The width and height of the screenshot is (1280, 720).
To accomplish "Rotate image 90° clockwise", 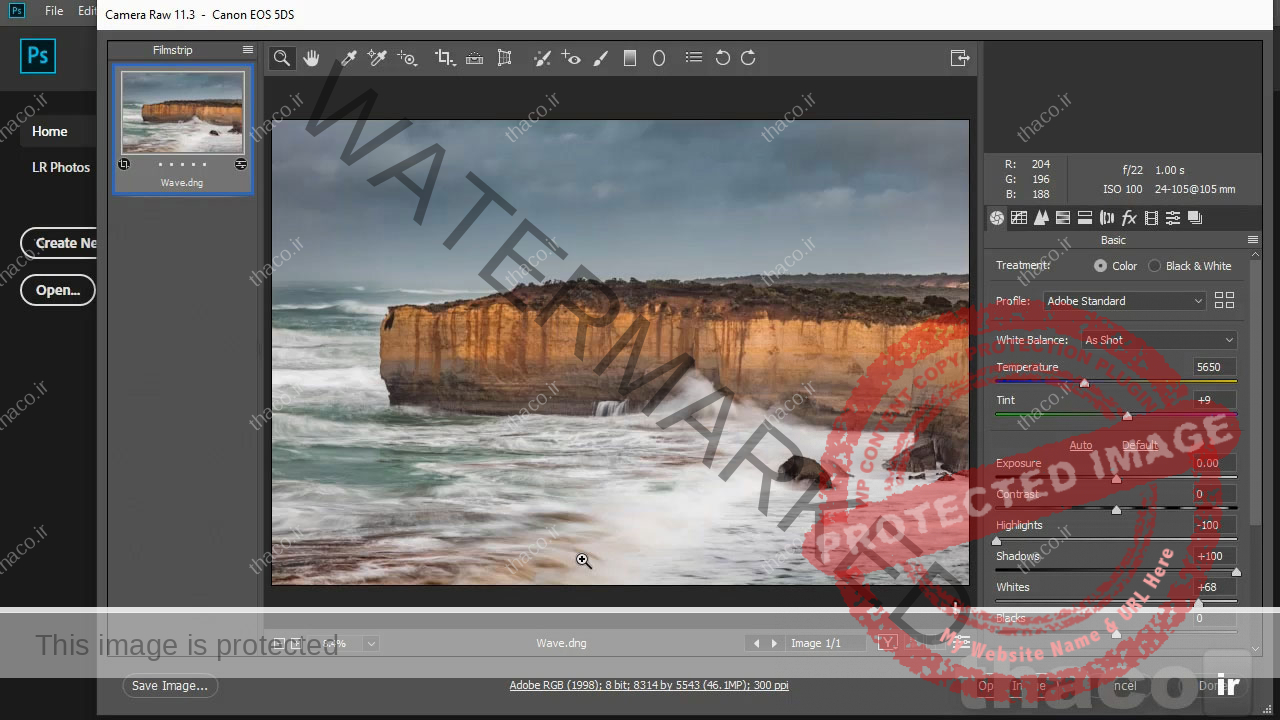I will pyautogui.click(x=748, y=58).
